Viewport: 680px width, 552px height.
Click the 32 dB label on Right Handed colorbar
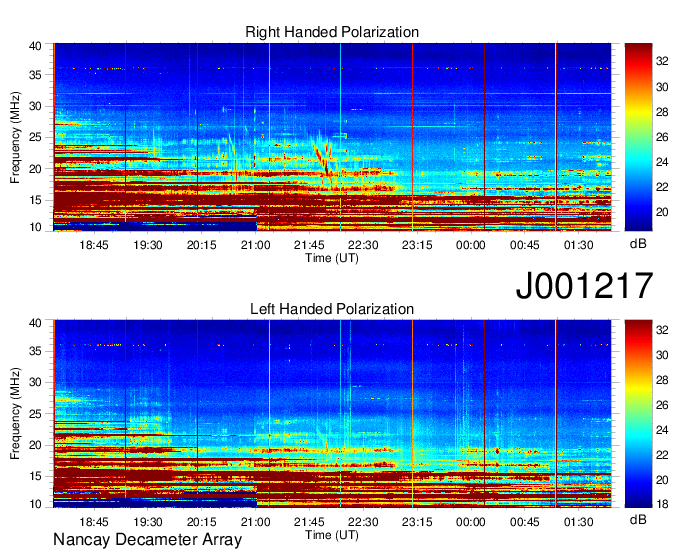(x=662, y=62)
